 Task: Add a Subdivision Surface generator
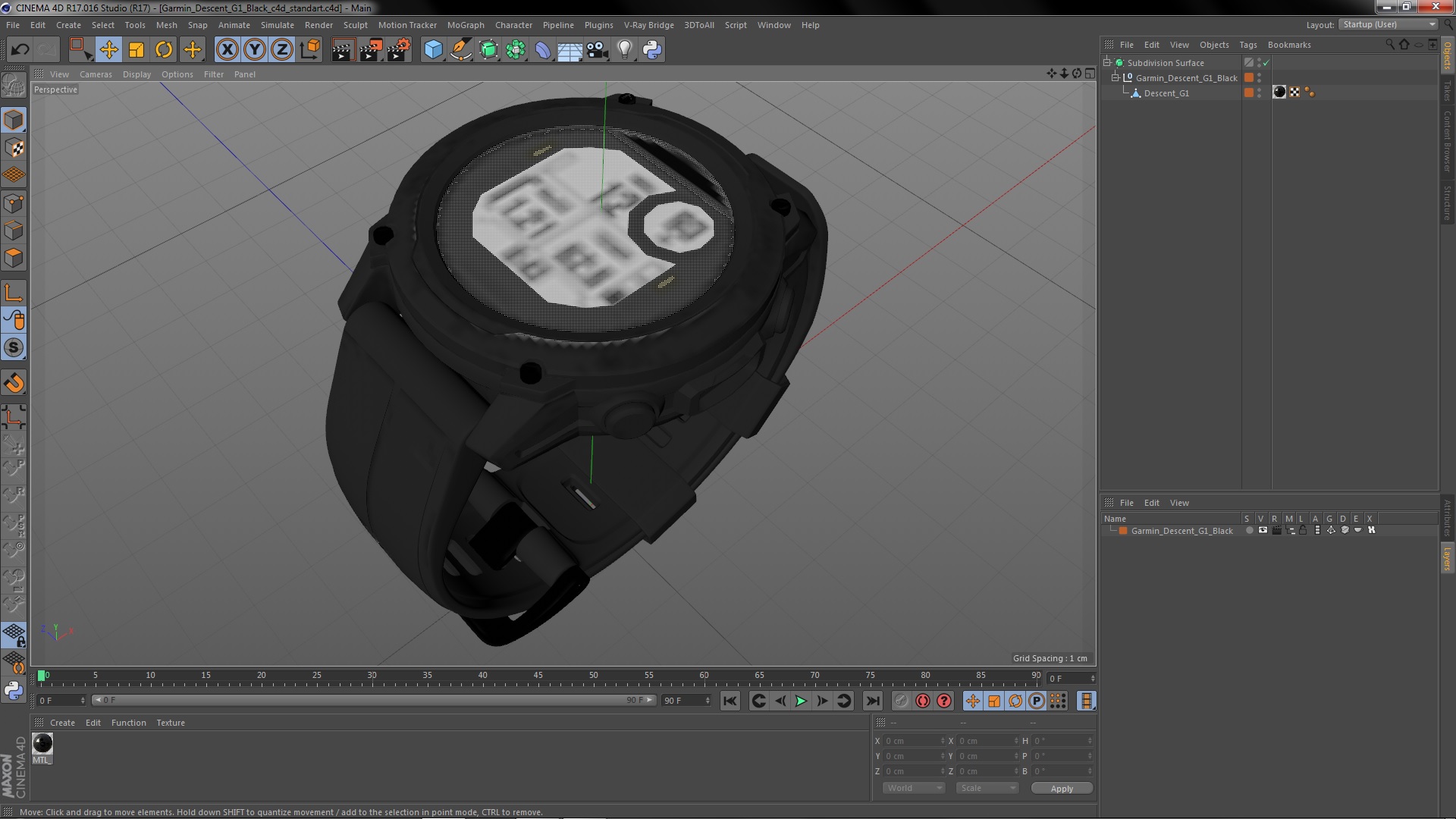coord(488,50)
